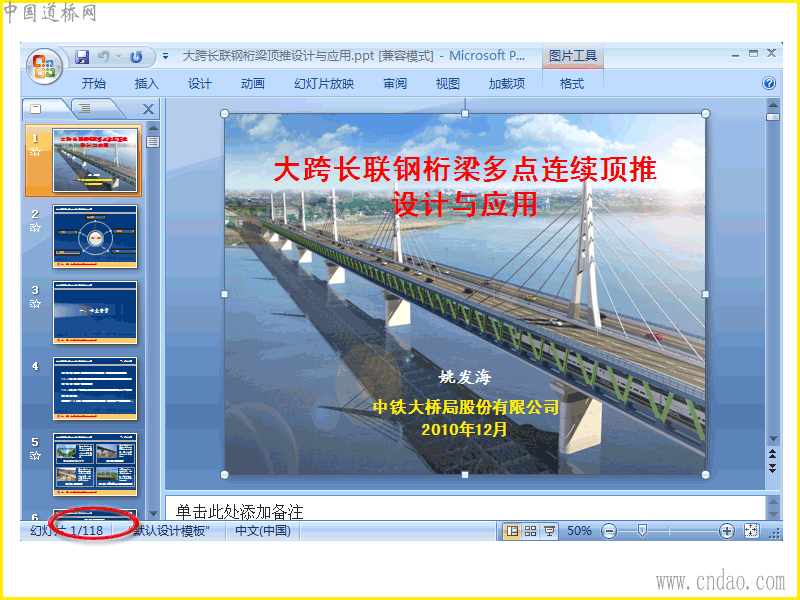Open the 幻灯片放映 ribbon tab
800x600 pixels.
coord(324,84)
